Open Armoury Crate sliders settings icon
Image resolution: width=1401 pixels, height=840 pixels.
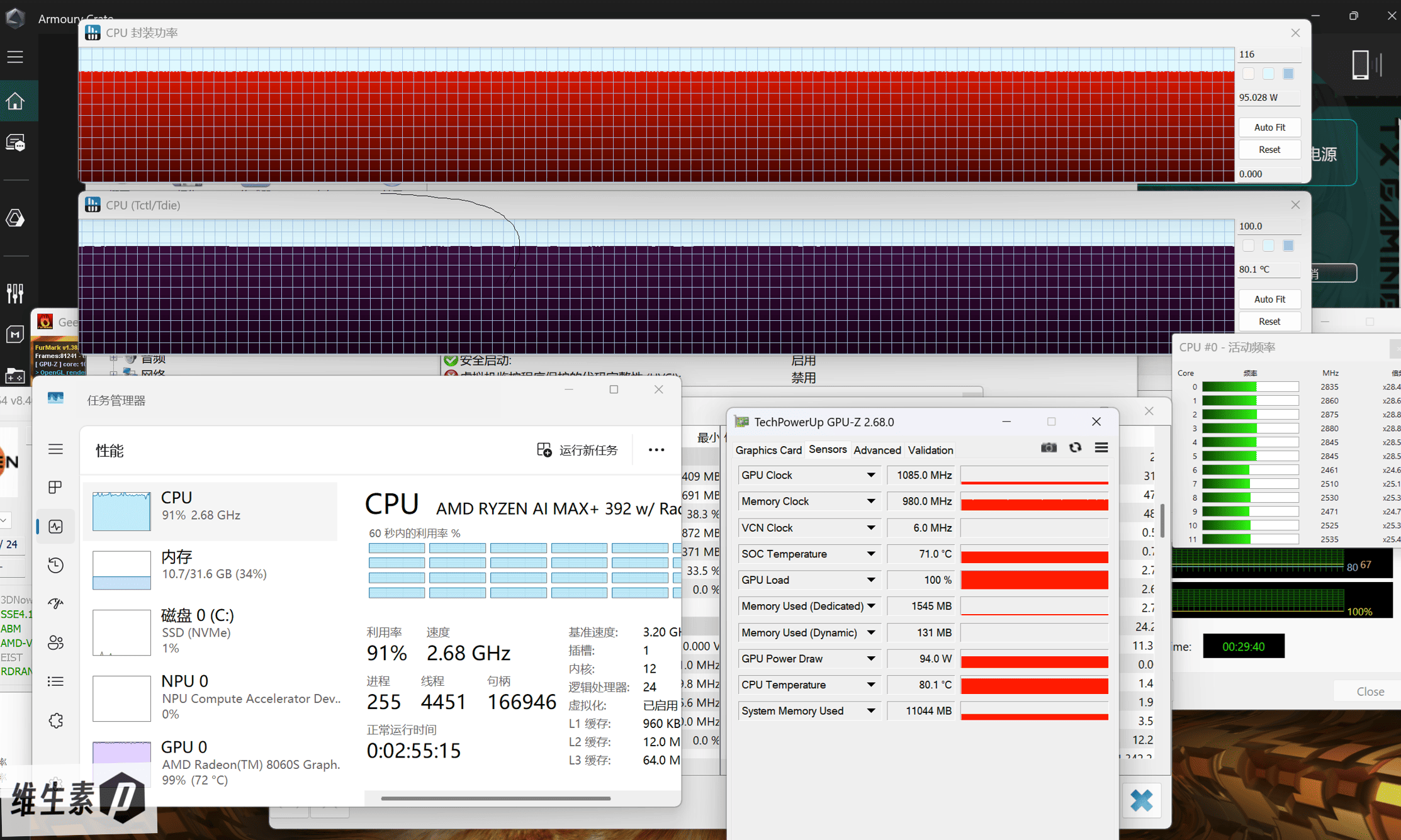[15, 293]
